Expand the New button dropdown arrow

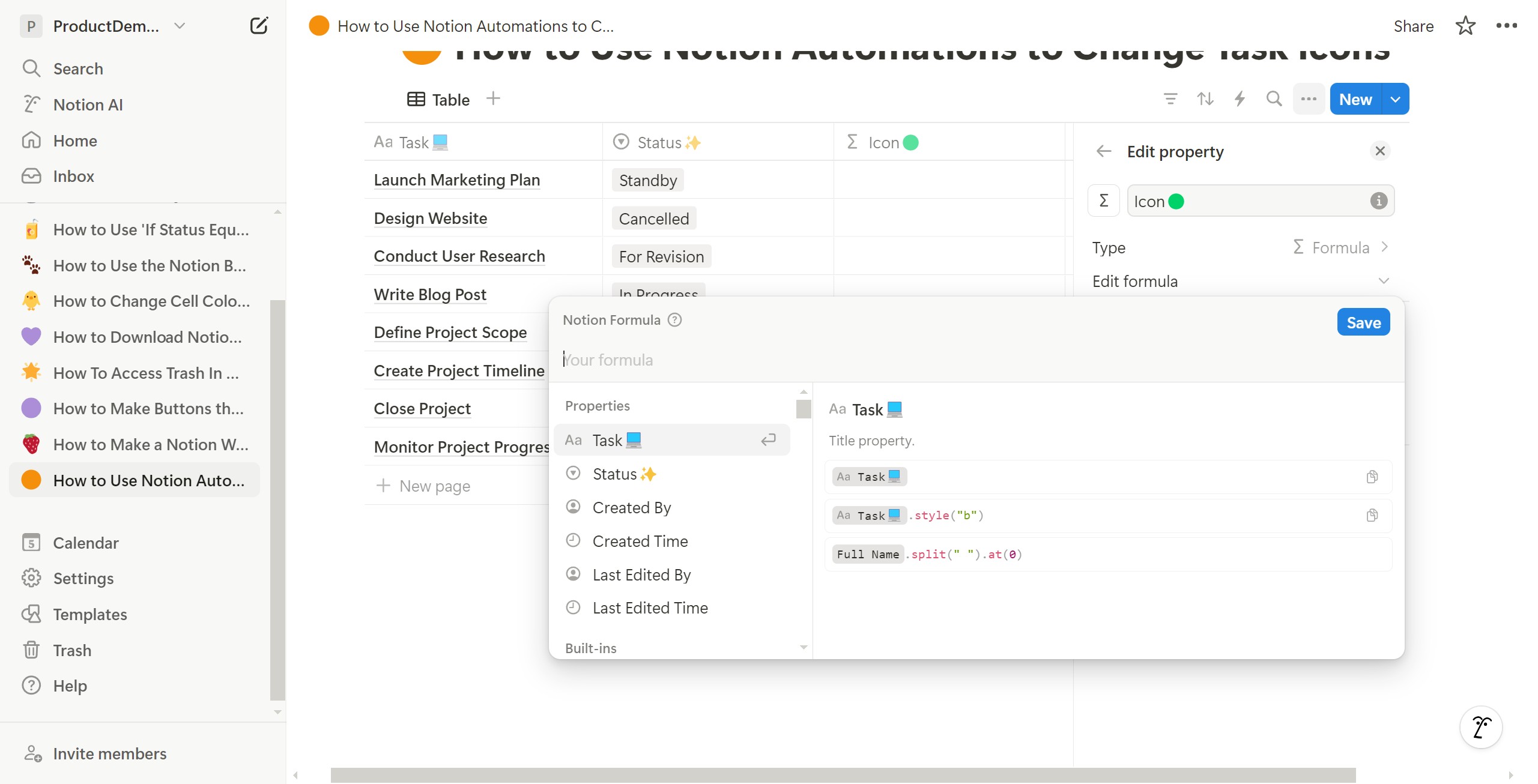tap(1396, 99)
